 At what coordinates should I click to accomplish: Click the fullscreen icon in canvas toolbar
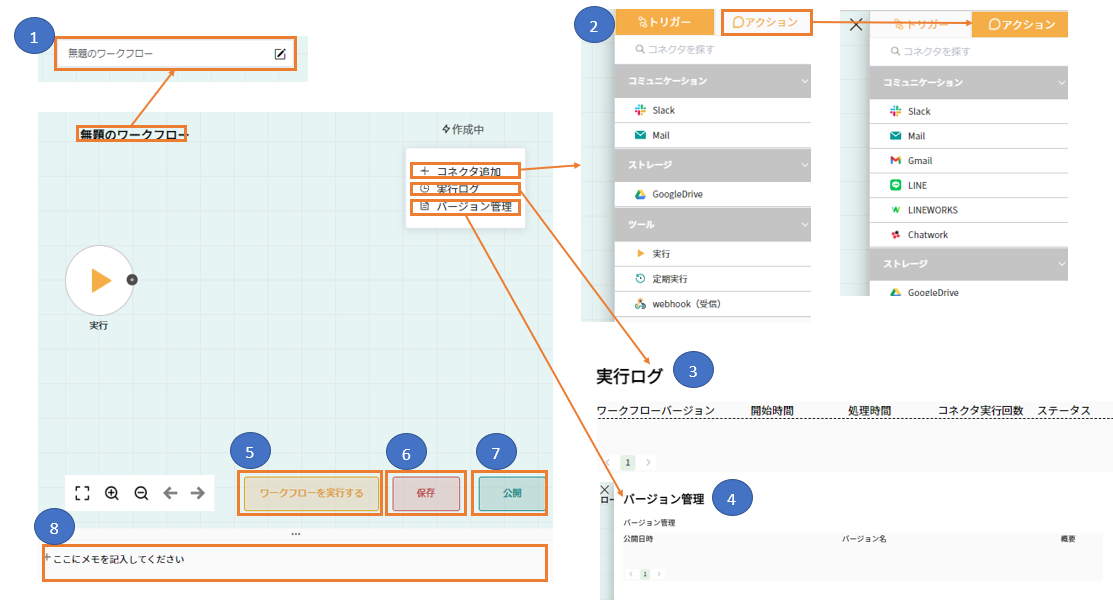click(x=83, y=493)
